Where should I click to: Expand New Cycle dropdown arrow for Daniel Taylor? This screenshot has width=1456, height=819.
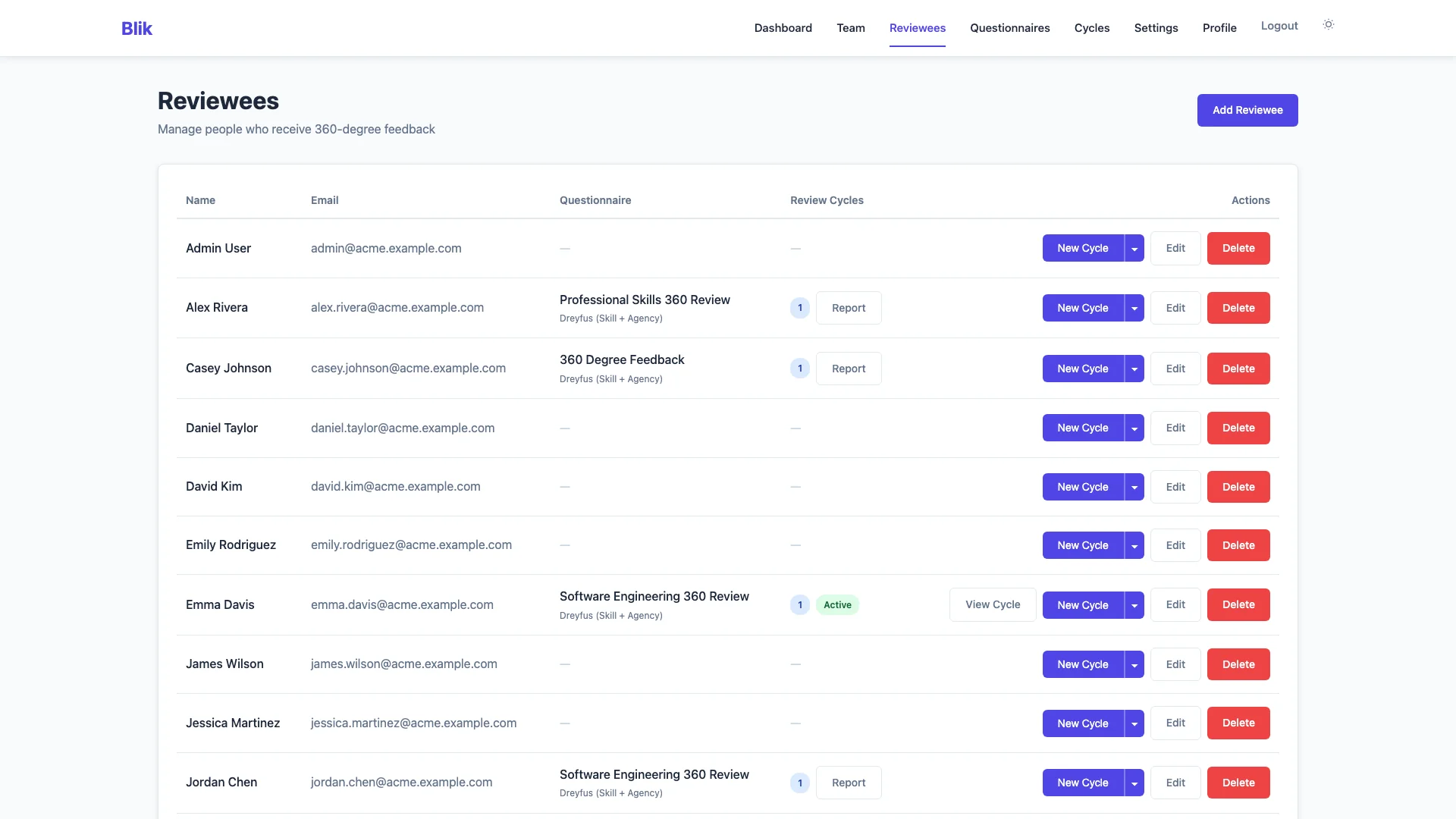click(x=1134, y=428)
